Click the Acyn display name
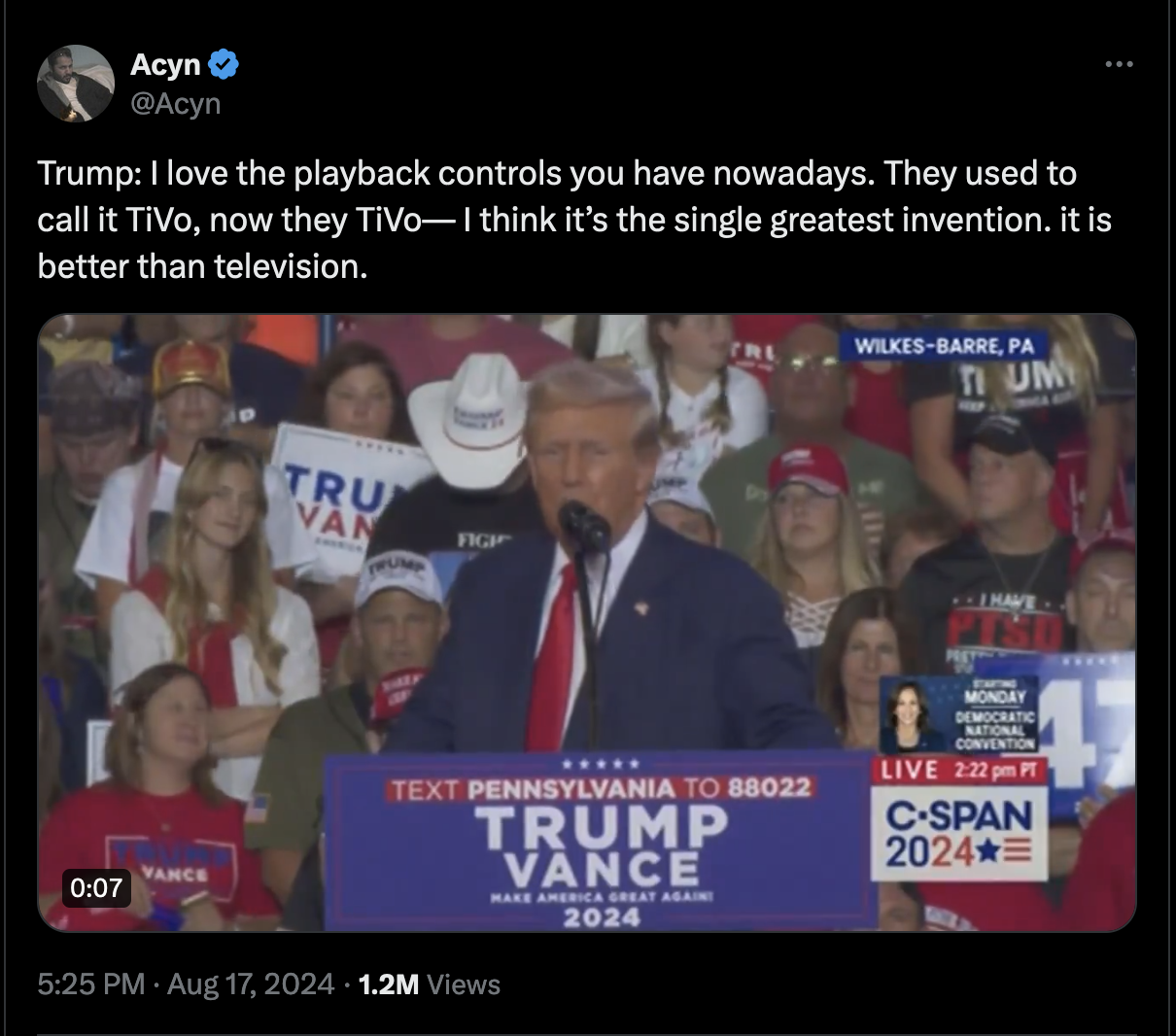This screenshot has height=1036, width=1176. [x=166, y=65]
